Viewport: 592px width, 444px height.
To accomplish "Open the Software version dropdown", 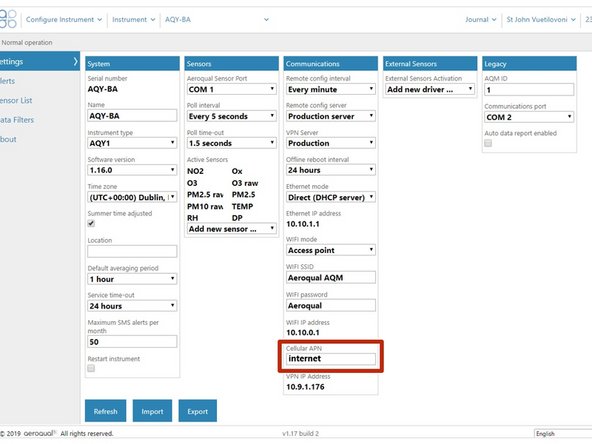I will (132, 170).
